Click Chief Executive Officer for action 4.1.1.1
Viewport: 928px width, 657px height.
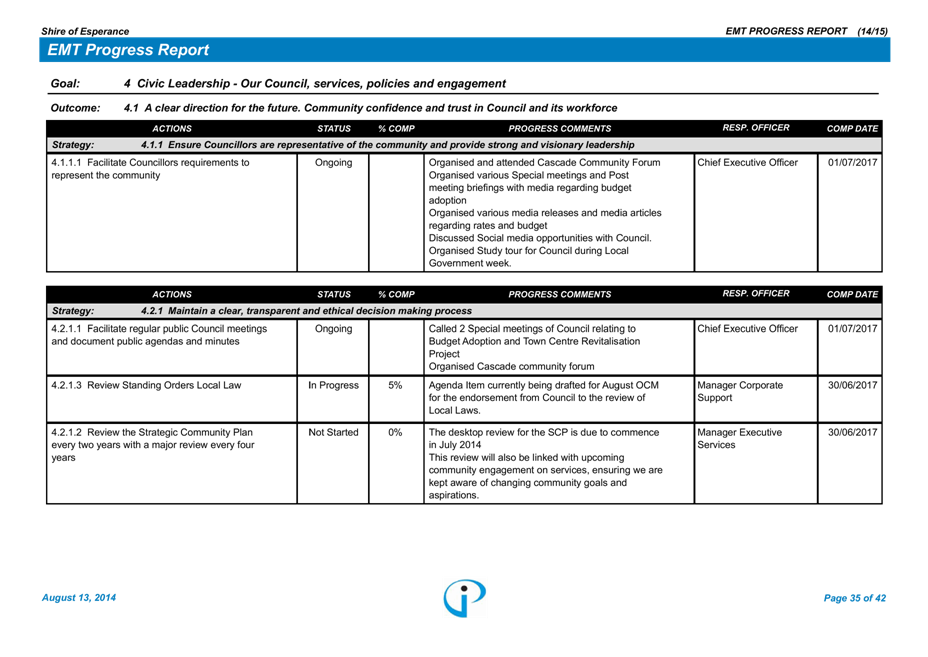747,162
